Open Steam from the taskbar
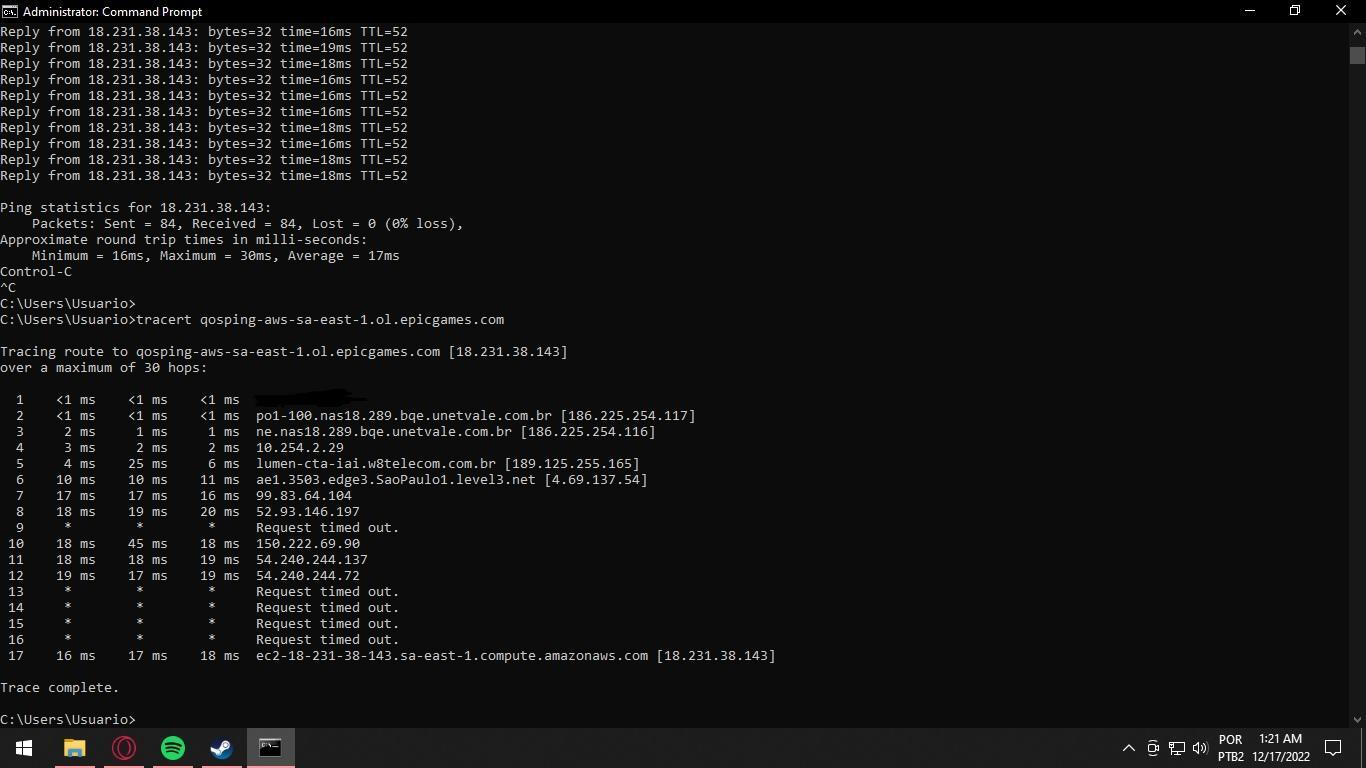Viewport: 1366px width, 768px height. coord(221,748)
